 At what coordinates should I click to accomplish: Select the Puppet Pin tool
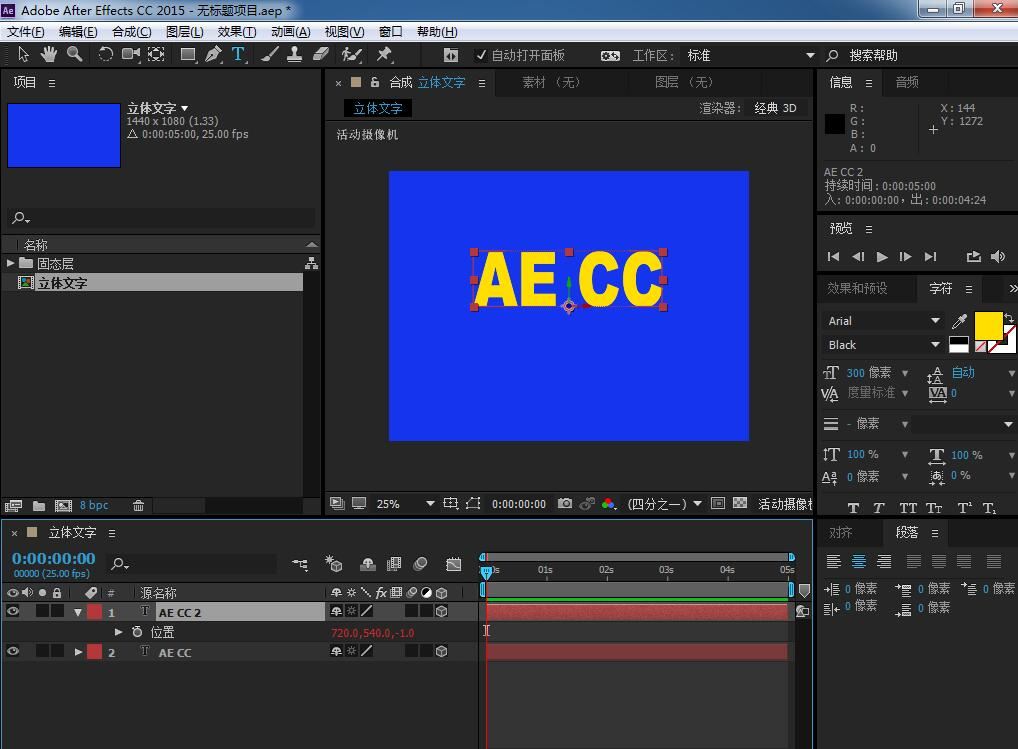click(384, 55)
